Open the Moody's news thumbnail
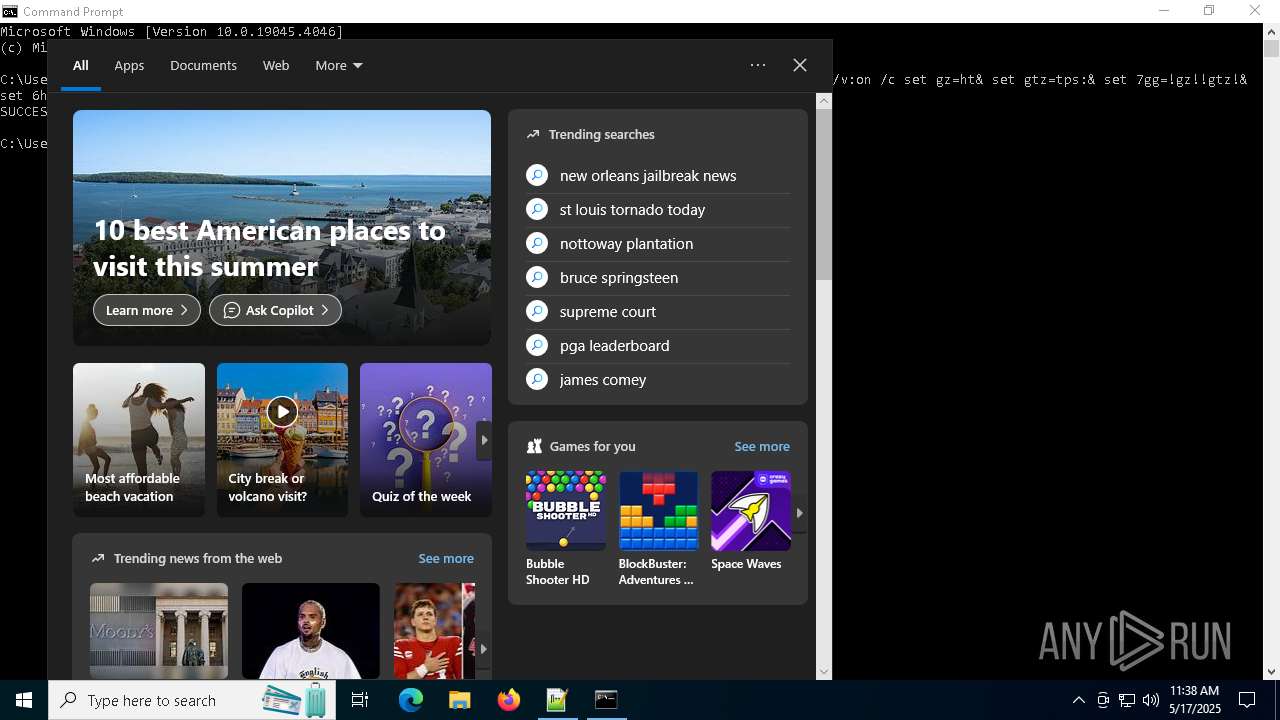The height and width of the screenshot is (720, 1280). coord(159,631)
